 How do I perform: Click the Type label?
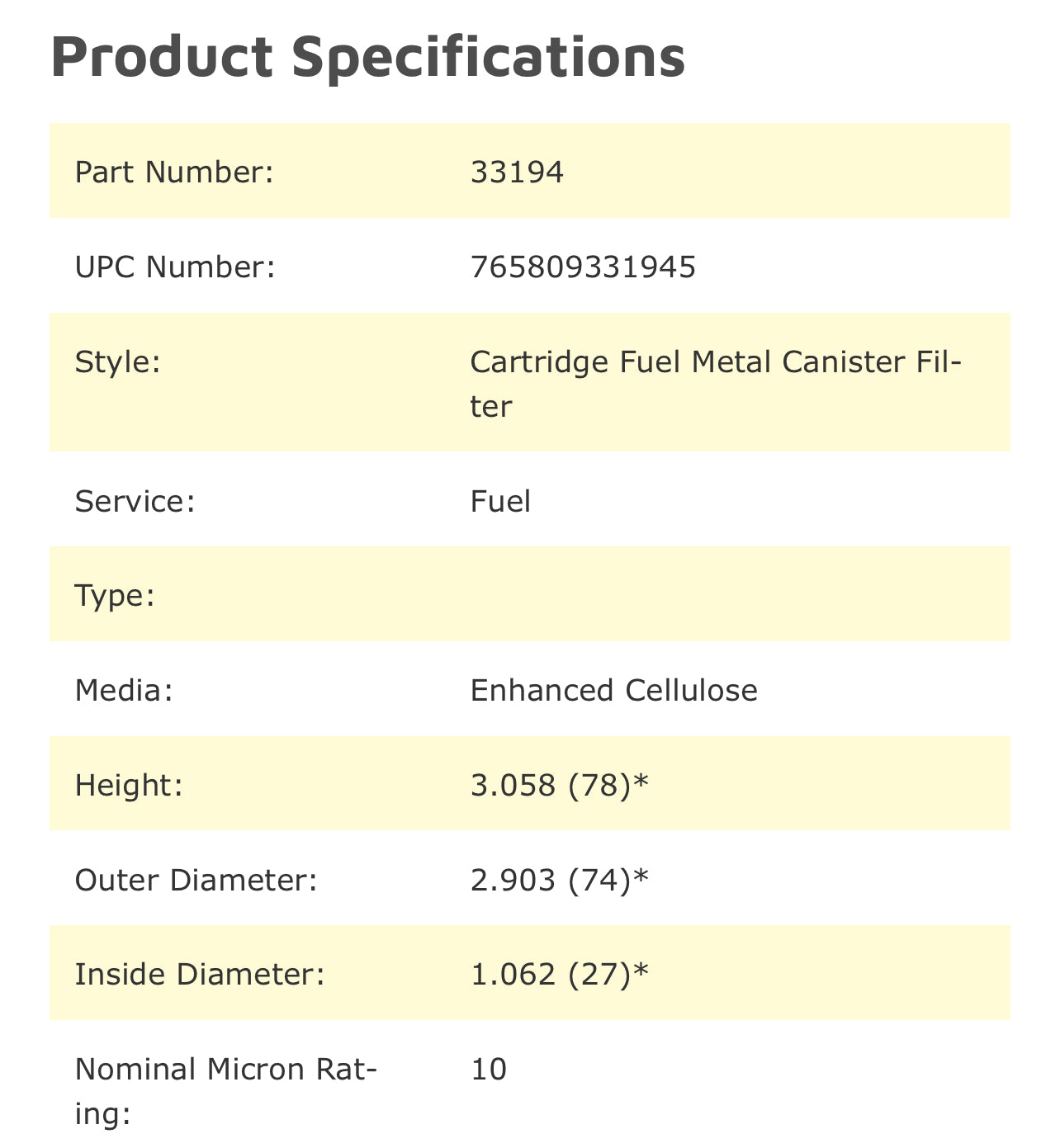coord(115,595)
